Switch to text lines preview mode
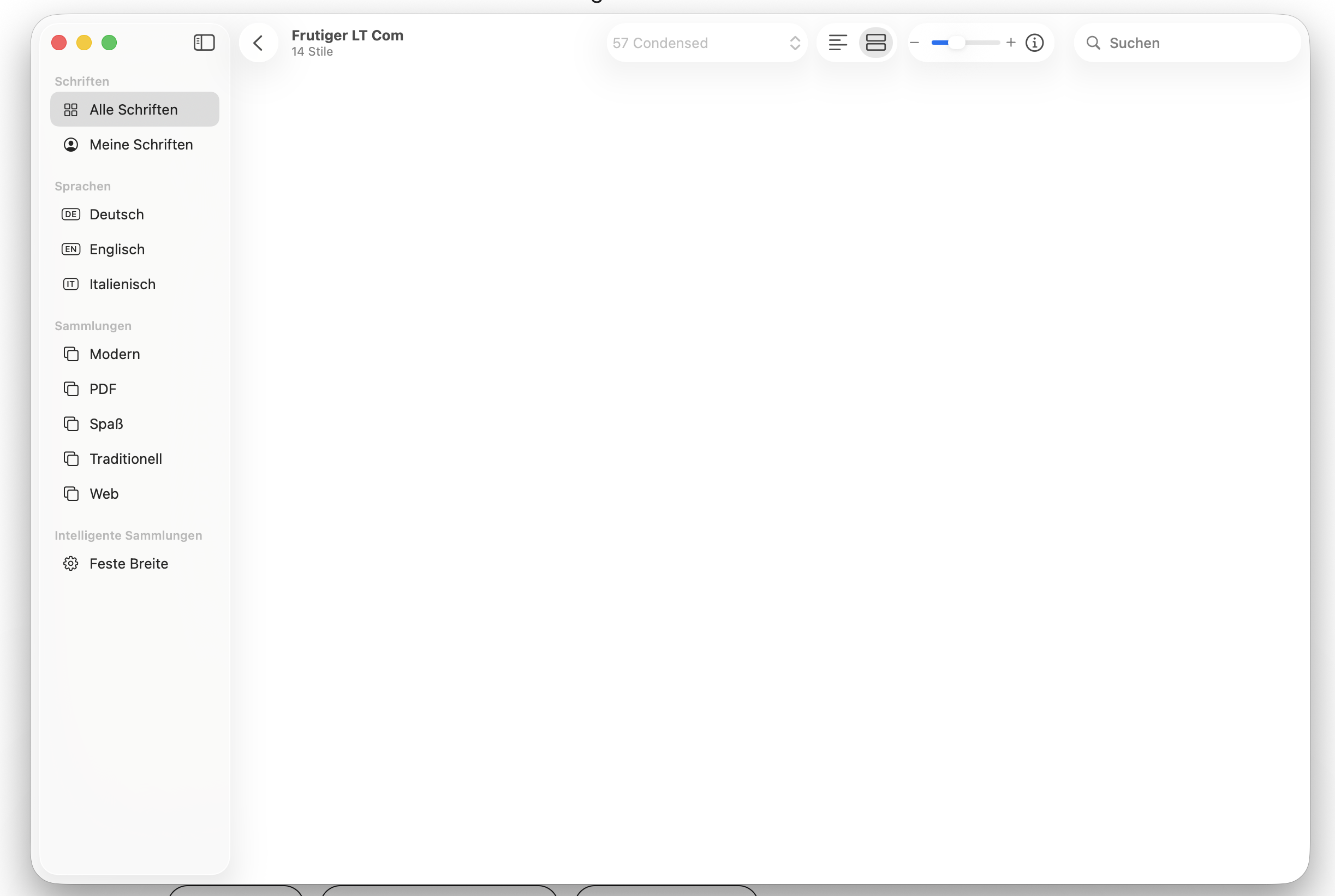Viewport: 1335px width, 896px height. pos(838,43)
